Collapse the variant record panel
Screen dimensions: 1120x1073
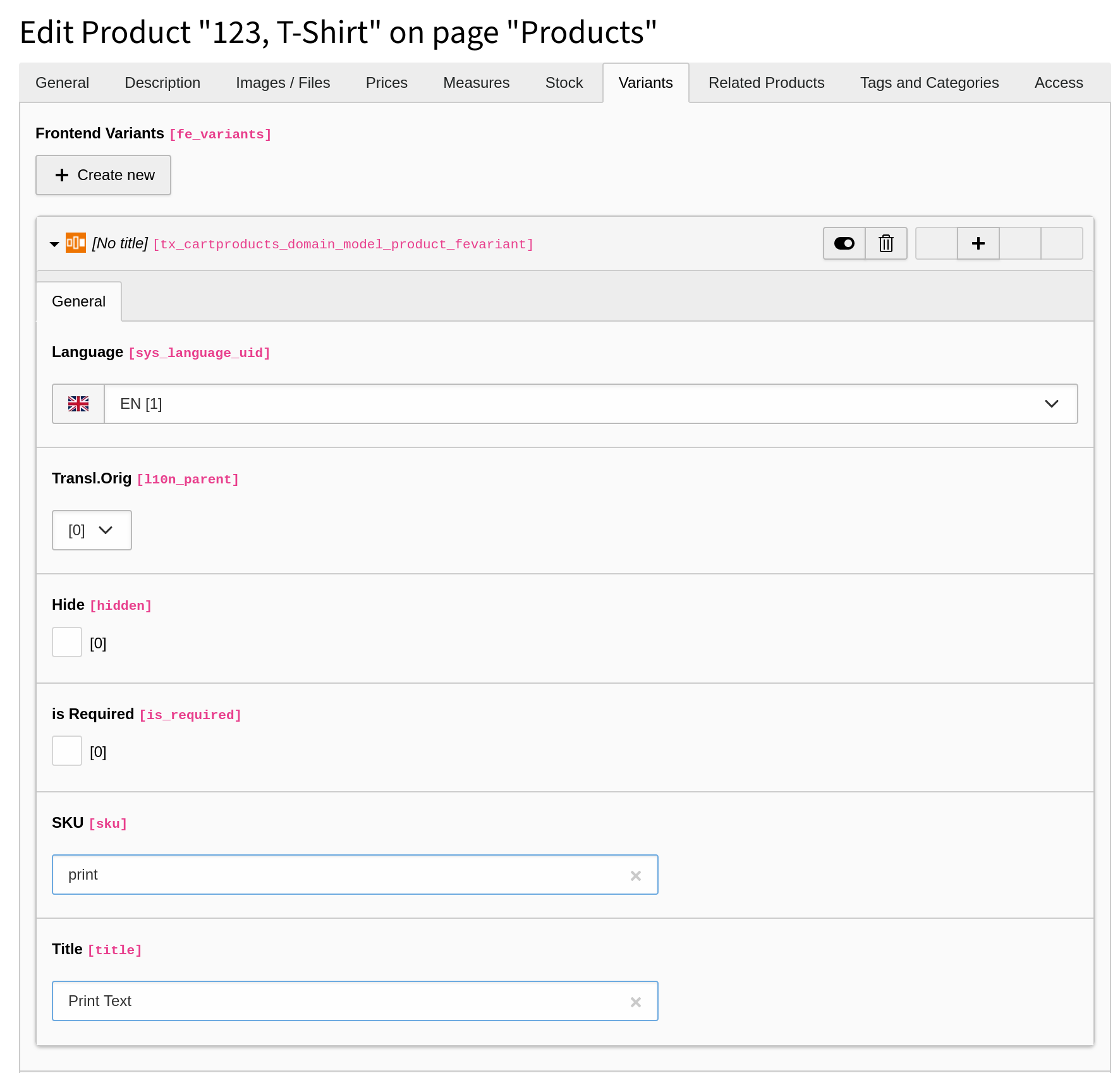[54, 244]
